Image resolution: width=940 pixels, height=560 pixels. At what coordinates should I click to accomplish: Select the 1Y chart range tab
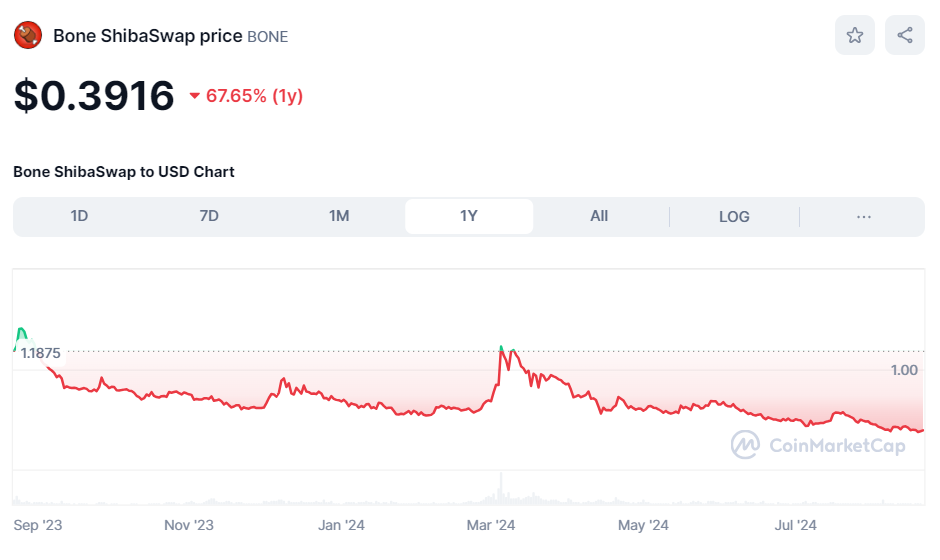469,216
